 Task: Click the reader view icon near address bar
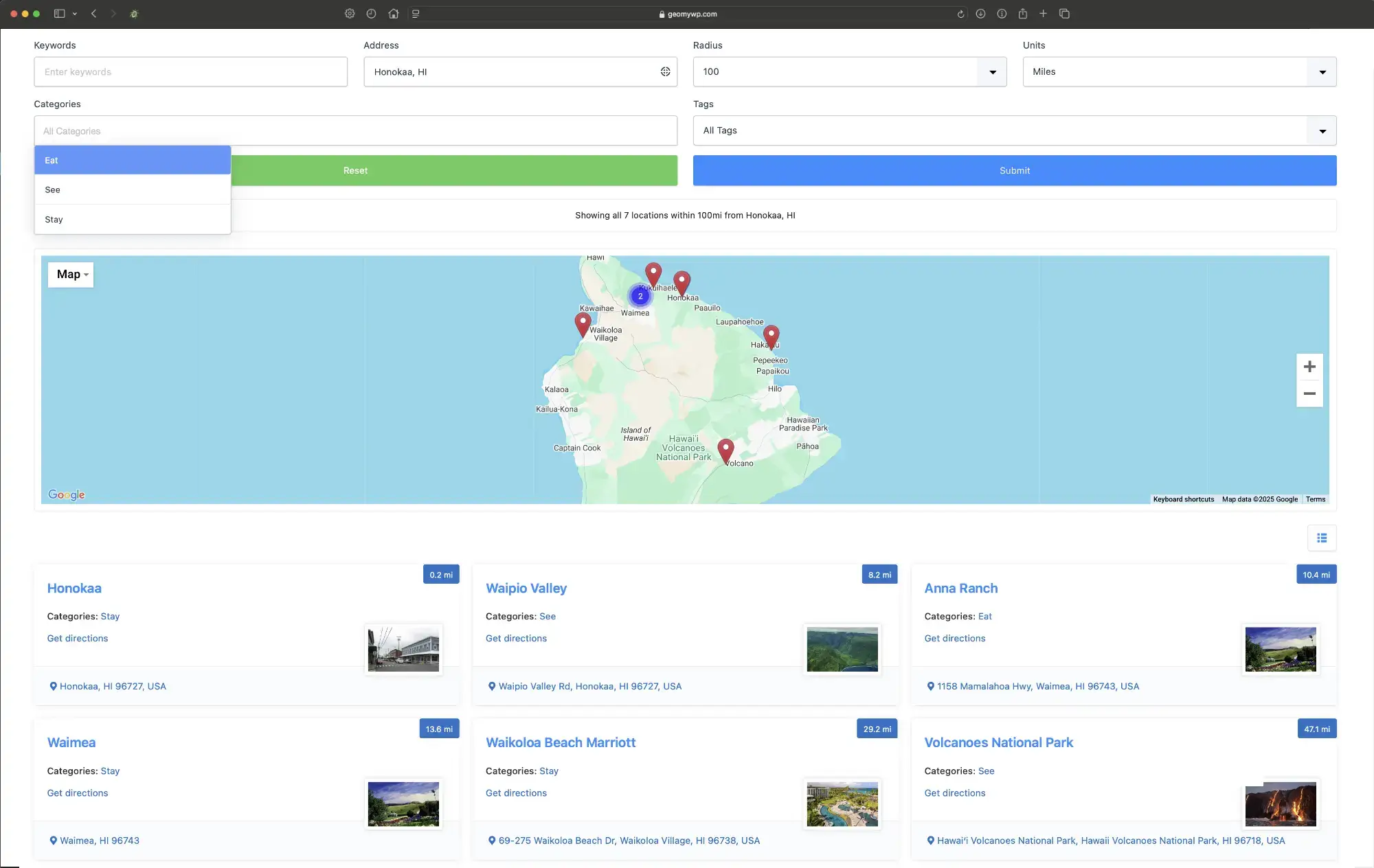[x=416, y=14]
